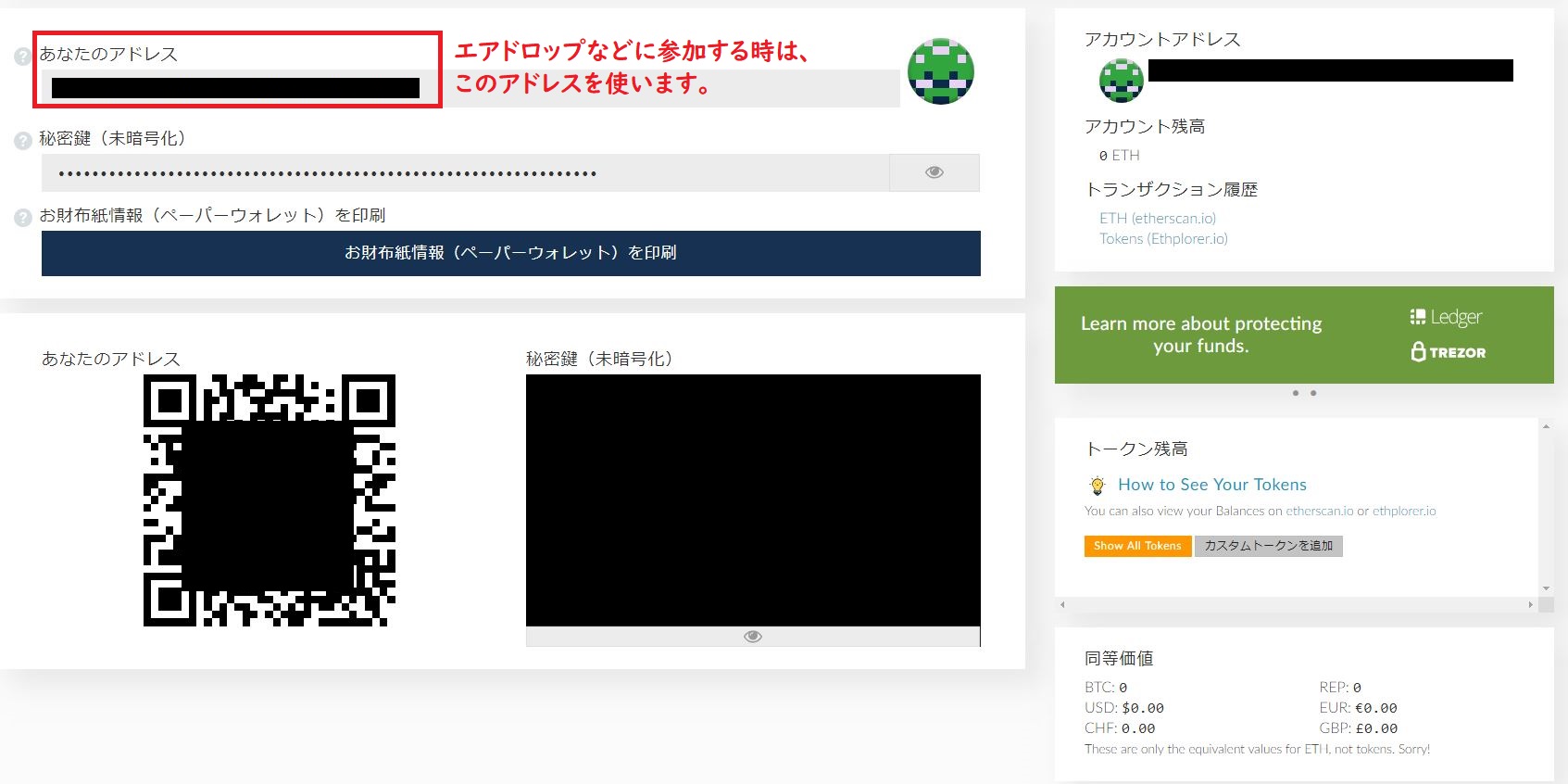Click the large green identicon avatar
The width and height of the screenshot is (1568, 784).
941,71
